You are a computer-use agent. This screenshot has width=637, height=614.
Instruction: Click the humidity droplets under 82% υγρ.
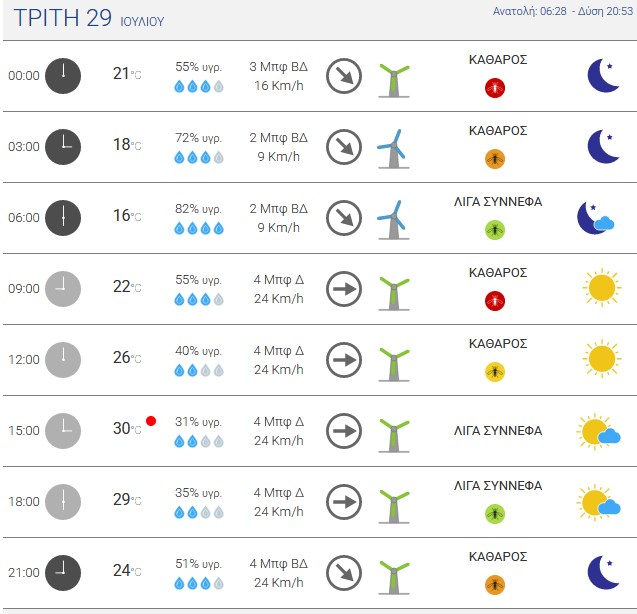coord(199,228)
